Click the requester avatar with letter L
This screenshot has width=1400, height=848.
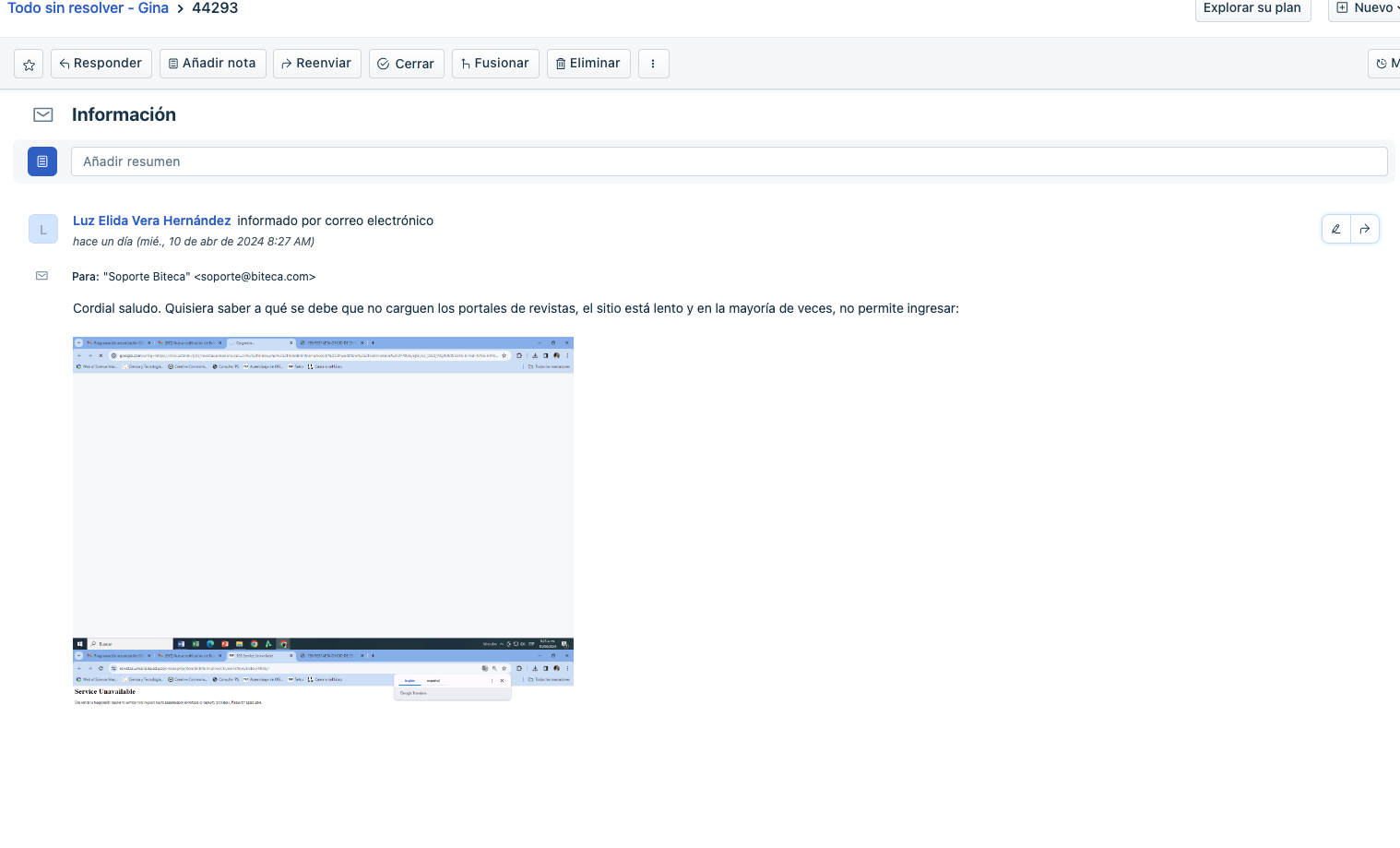point(42,229)
